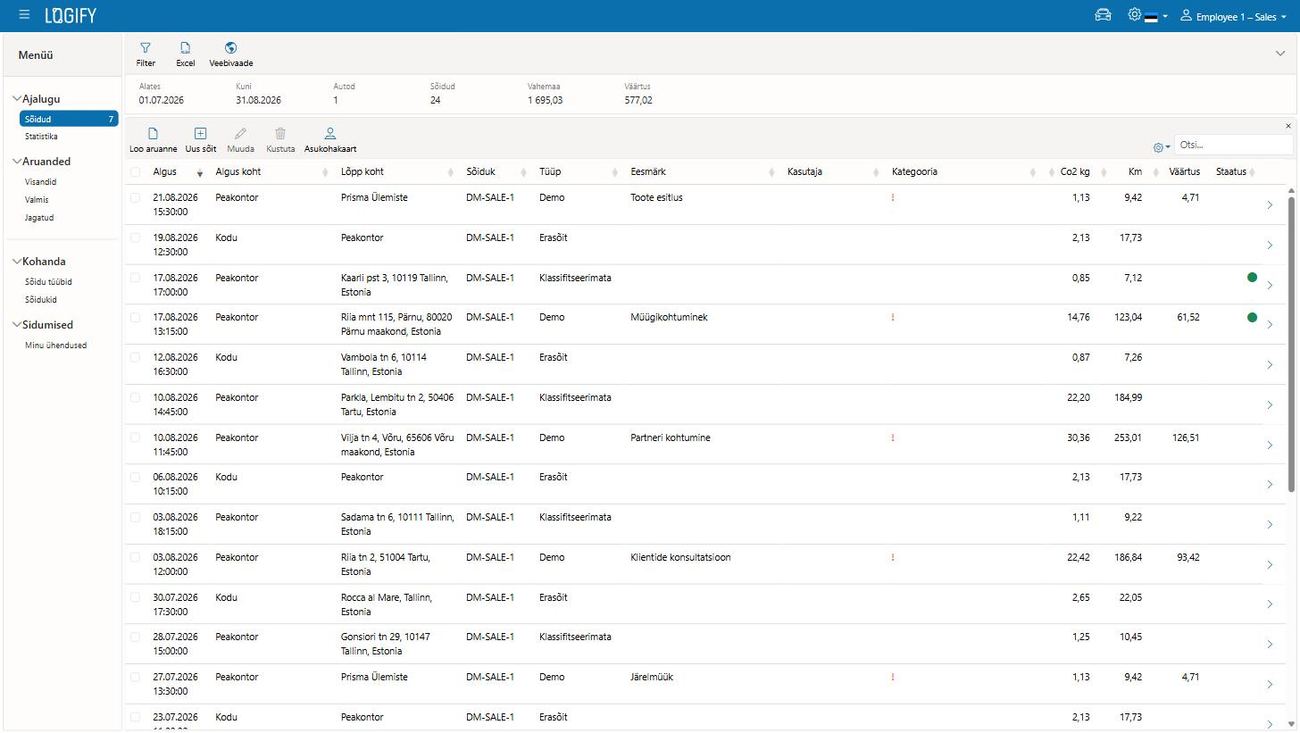Click the red category warning in Klientide konsultatsioon row

[x=892, y=558]
